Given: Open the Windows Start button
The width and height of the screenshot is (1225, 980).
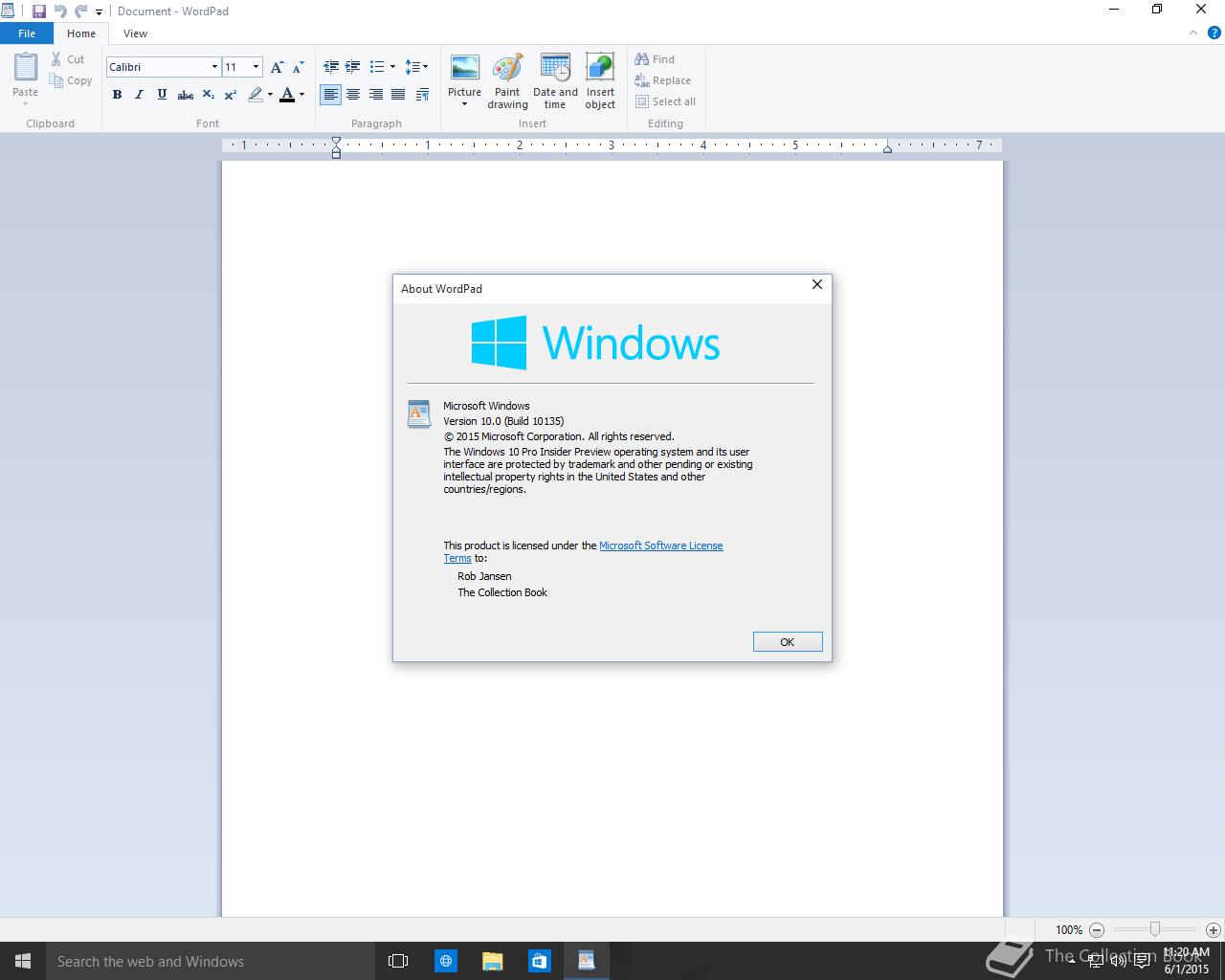Looking at the screenshot, I should click(23, 961).
